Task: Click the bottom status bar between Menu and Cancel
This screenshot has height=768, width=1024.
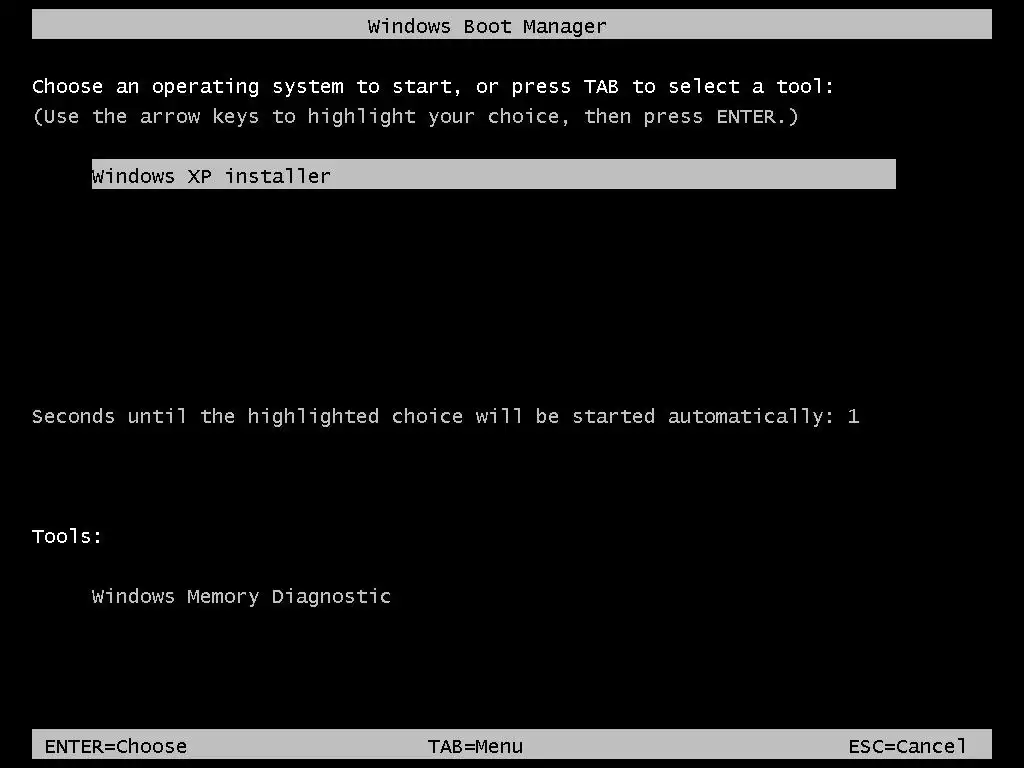Action: [x=686, y=744]
